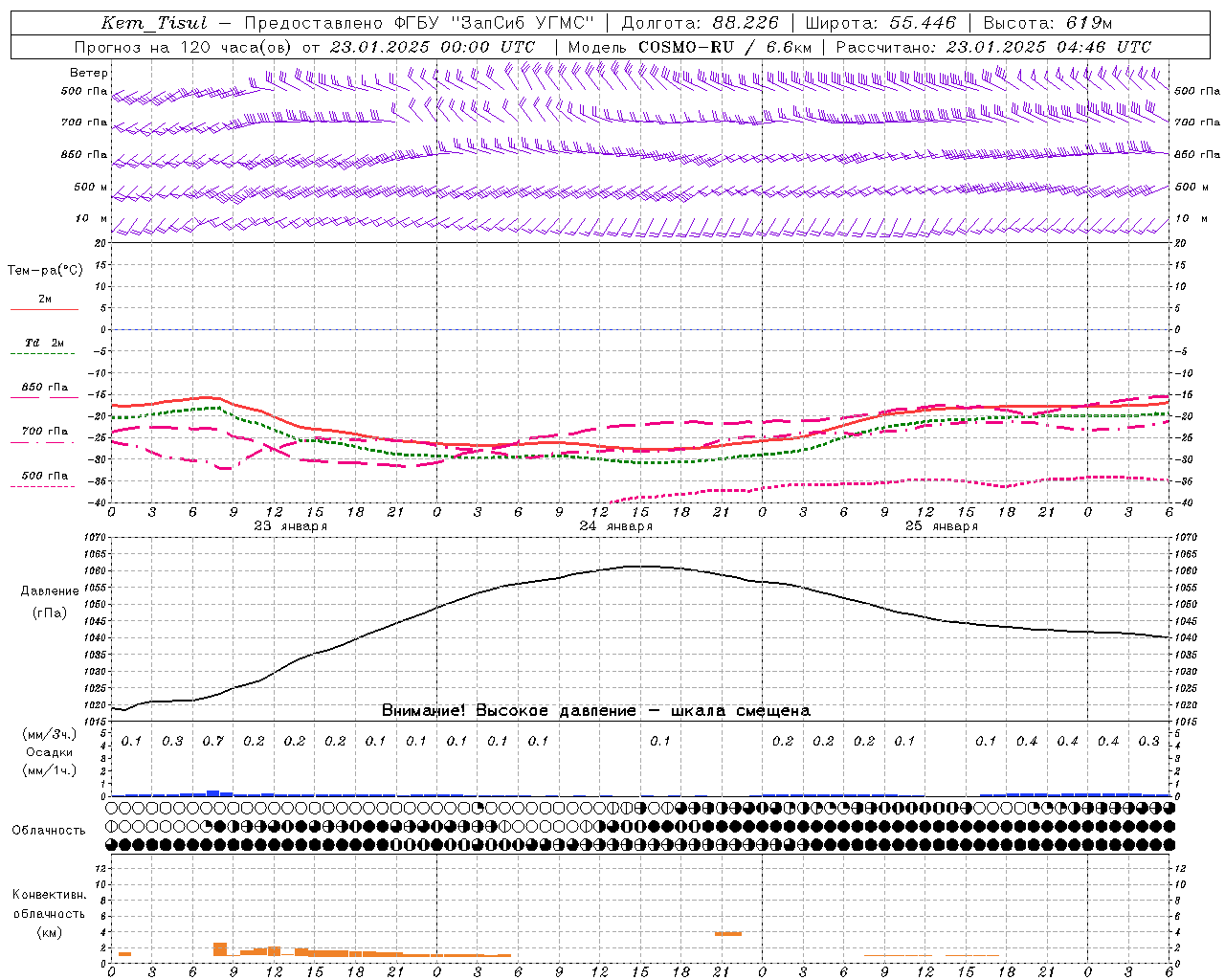
Task: Click the 'Конвективн.' convective cloud label
Action: [x=50, y=895]
